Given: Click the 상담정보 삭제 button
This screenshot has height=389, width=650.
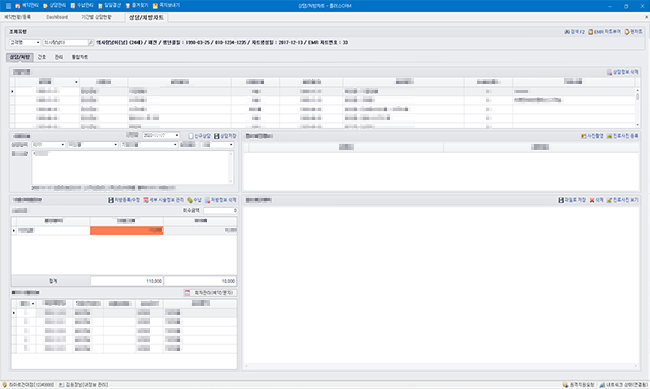Looking at the screenshot, I should (x=623, y=72).
